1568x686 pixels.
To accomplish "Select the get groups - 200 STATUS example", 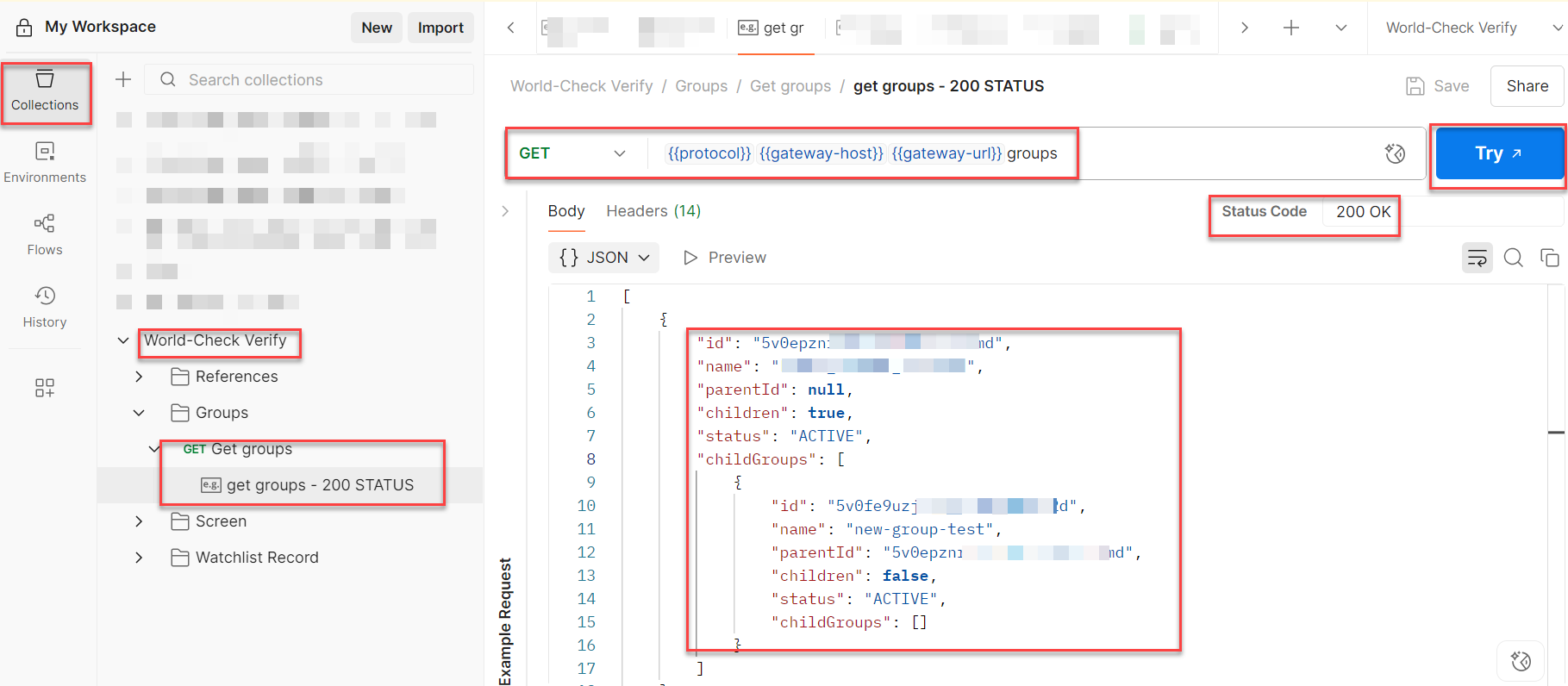I will point(290,485).
